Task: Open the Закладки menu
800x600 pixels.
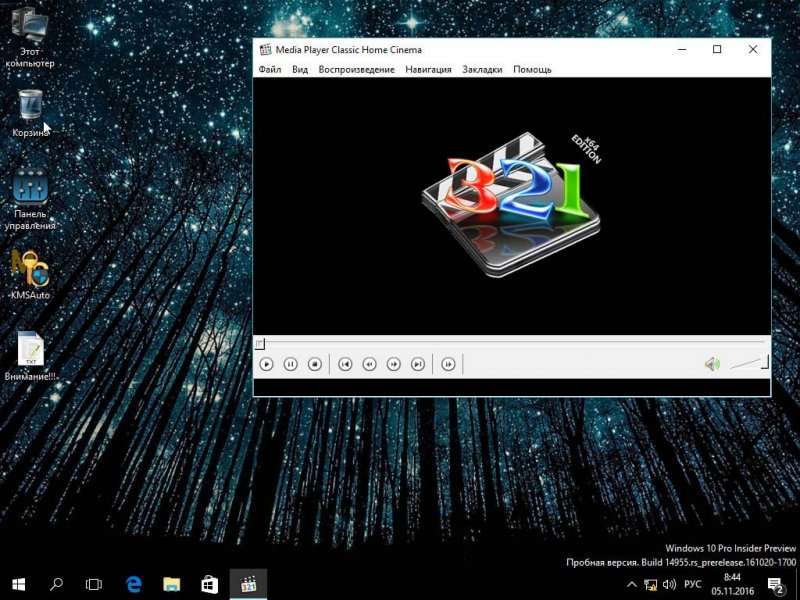Action: click(482, 70)
